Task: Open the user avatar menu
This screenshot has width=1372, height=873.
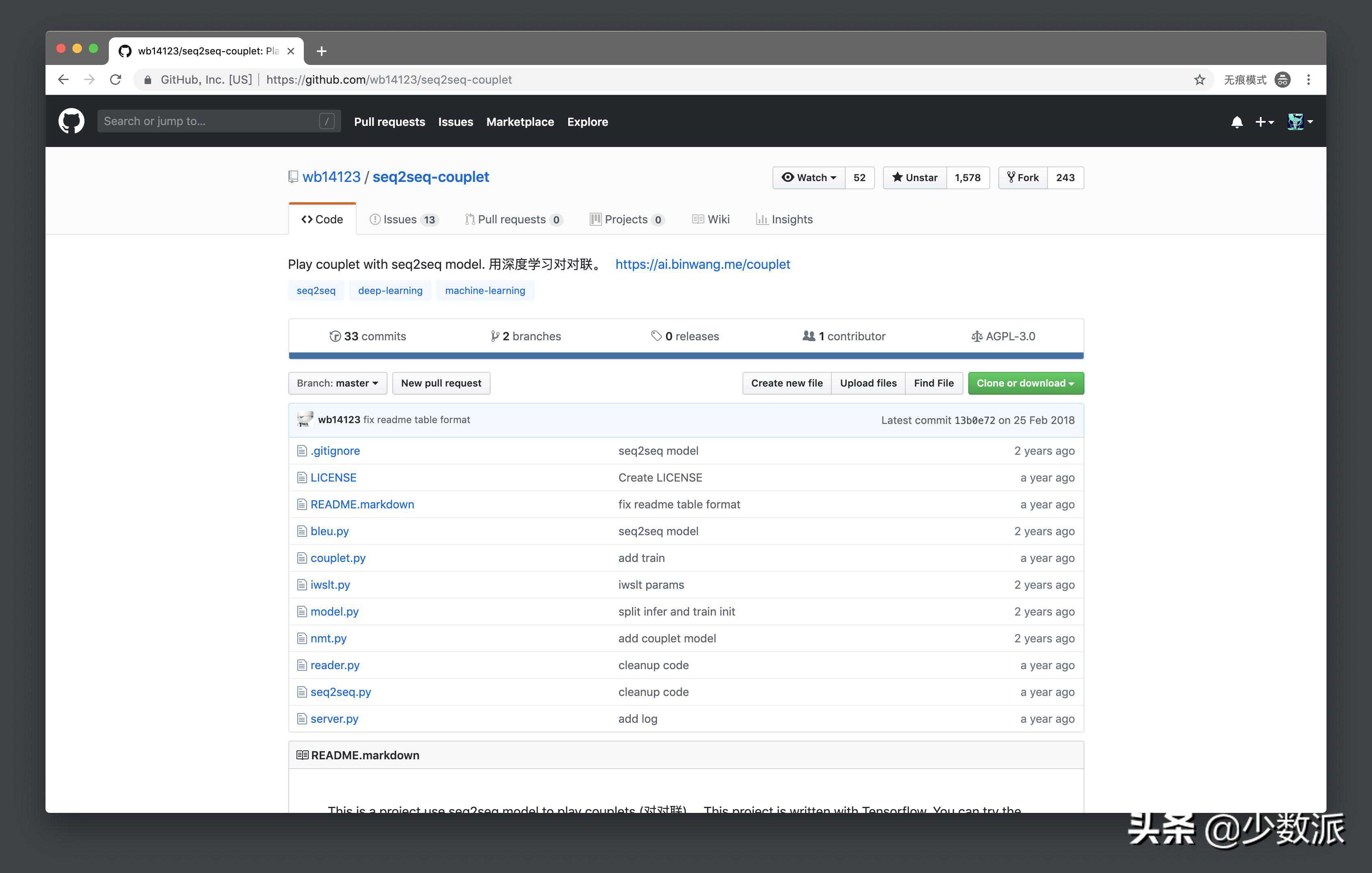Action: (x=1300, y=122)
